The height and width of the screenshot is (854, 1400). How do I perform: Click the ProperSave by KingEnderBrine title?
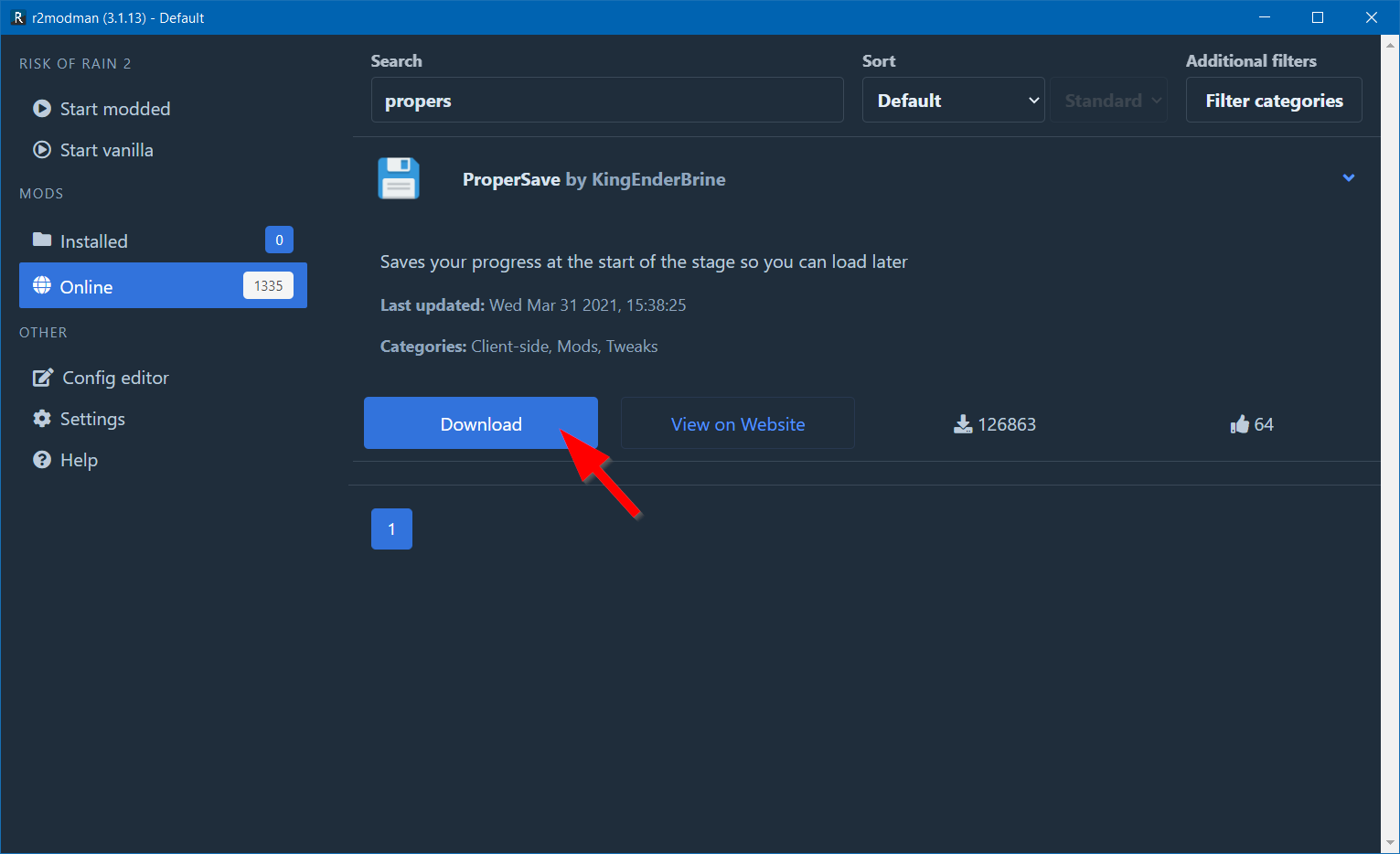click(x=594, y=179)
